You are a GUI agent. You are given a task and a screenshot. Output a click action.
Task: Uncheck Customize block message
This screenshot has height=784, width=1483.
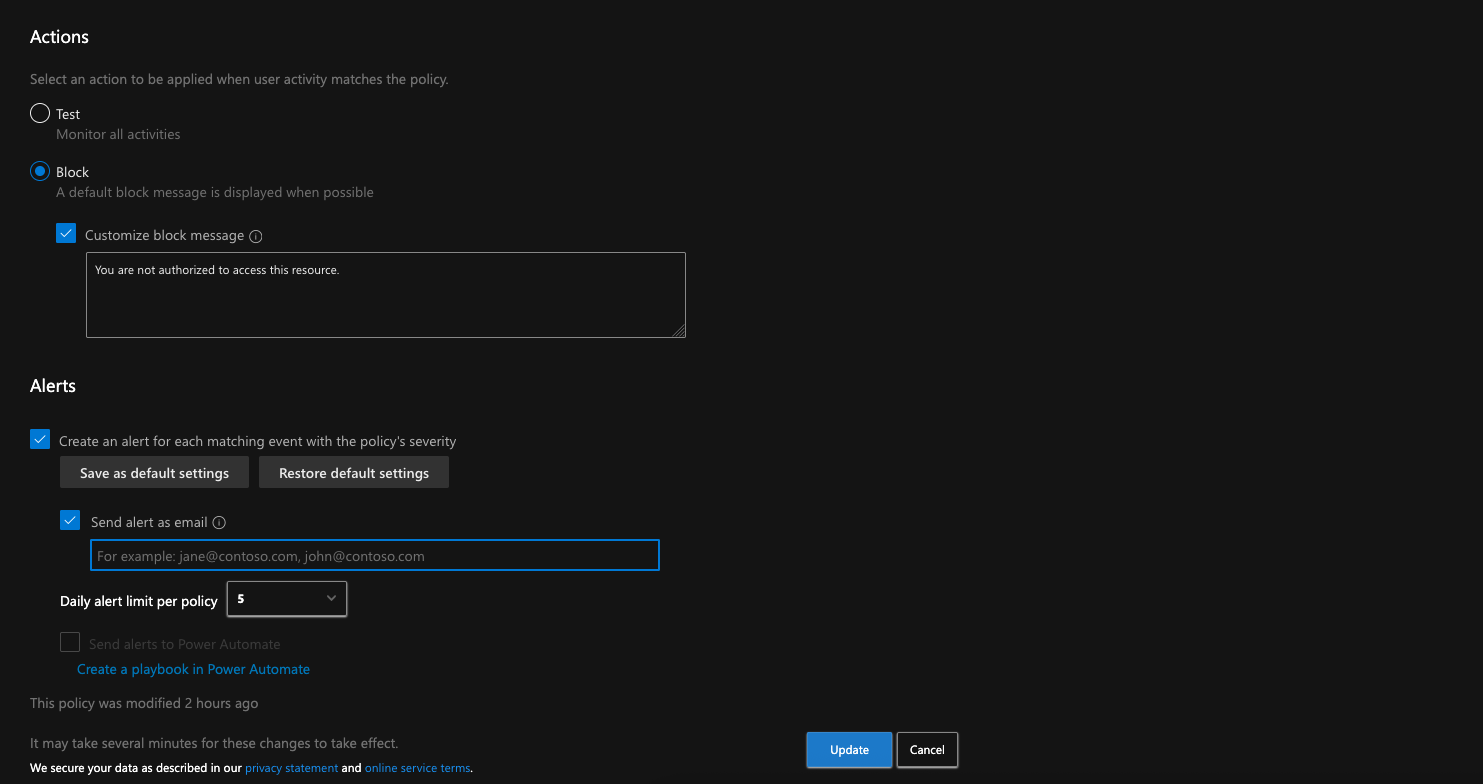66,233
